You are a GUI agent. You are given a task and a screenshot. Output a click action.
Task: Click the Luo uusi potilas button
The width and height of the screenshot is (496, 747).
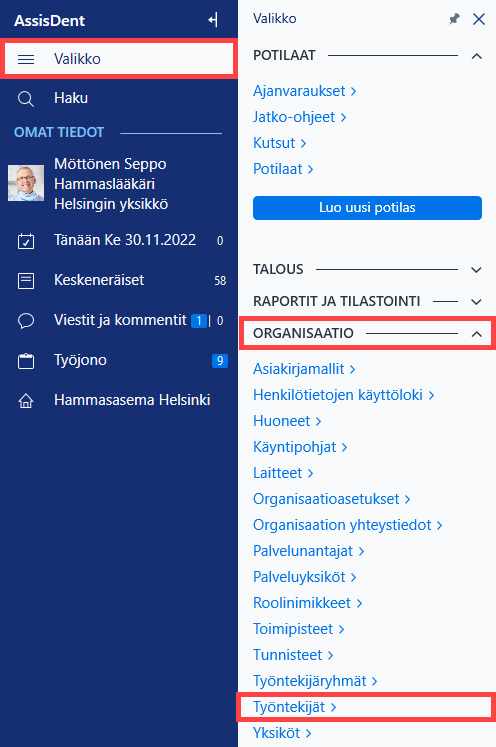367,208
